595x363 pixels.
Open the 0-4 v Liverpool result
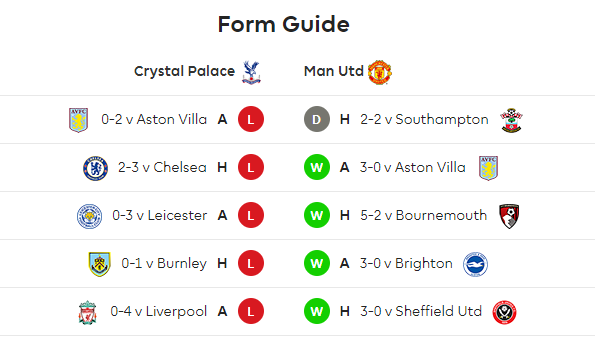(x=159, y=311)
